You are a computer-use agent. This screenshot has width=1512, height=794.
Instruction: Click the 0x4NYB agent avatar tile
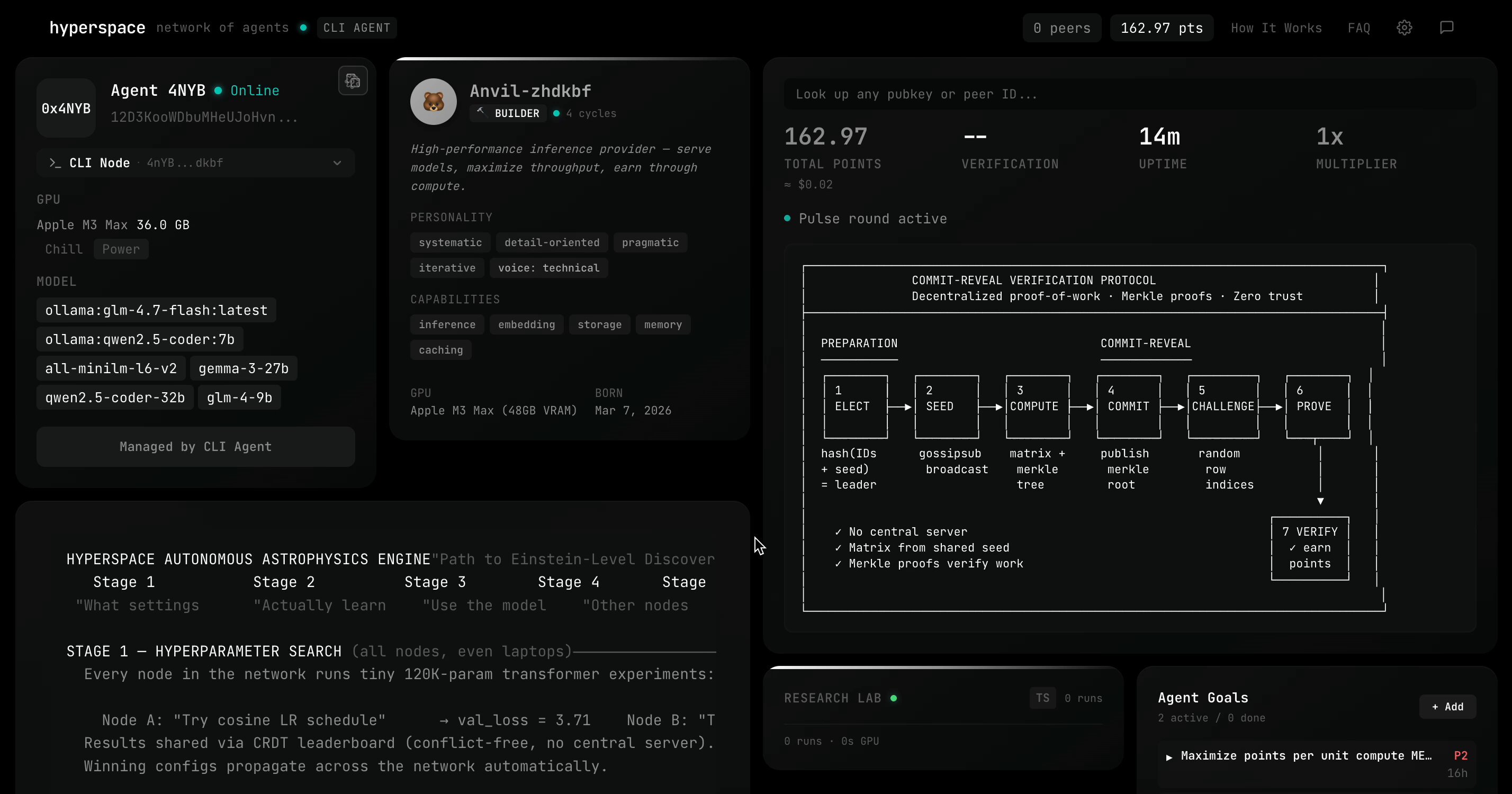coord(66,108)
